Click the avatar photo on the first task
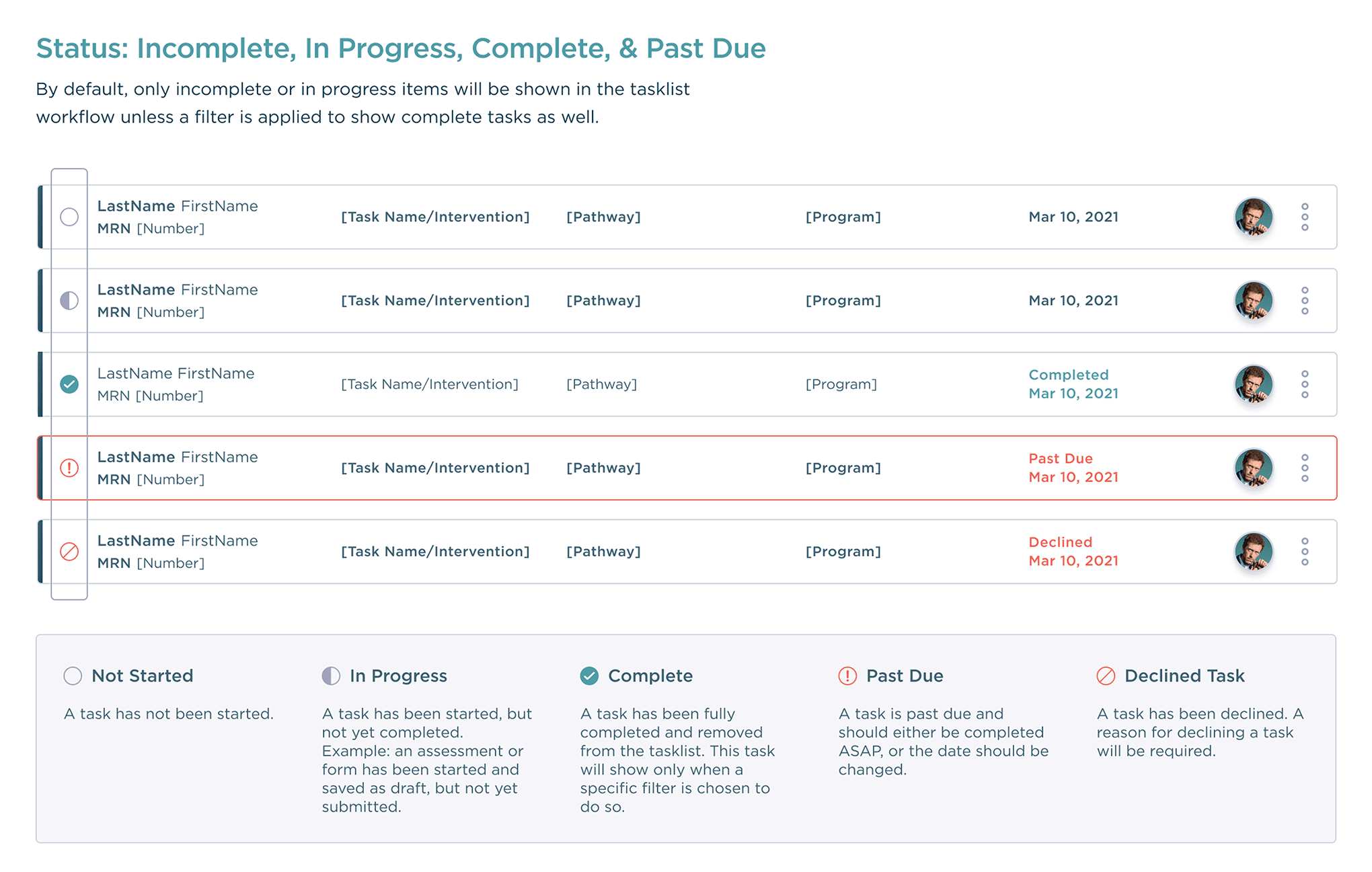 (1254, 217)
